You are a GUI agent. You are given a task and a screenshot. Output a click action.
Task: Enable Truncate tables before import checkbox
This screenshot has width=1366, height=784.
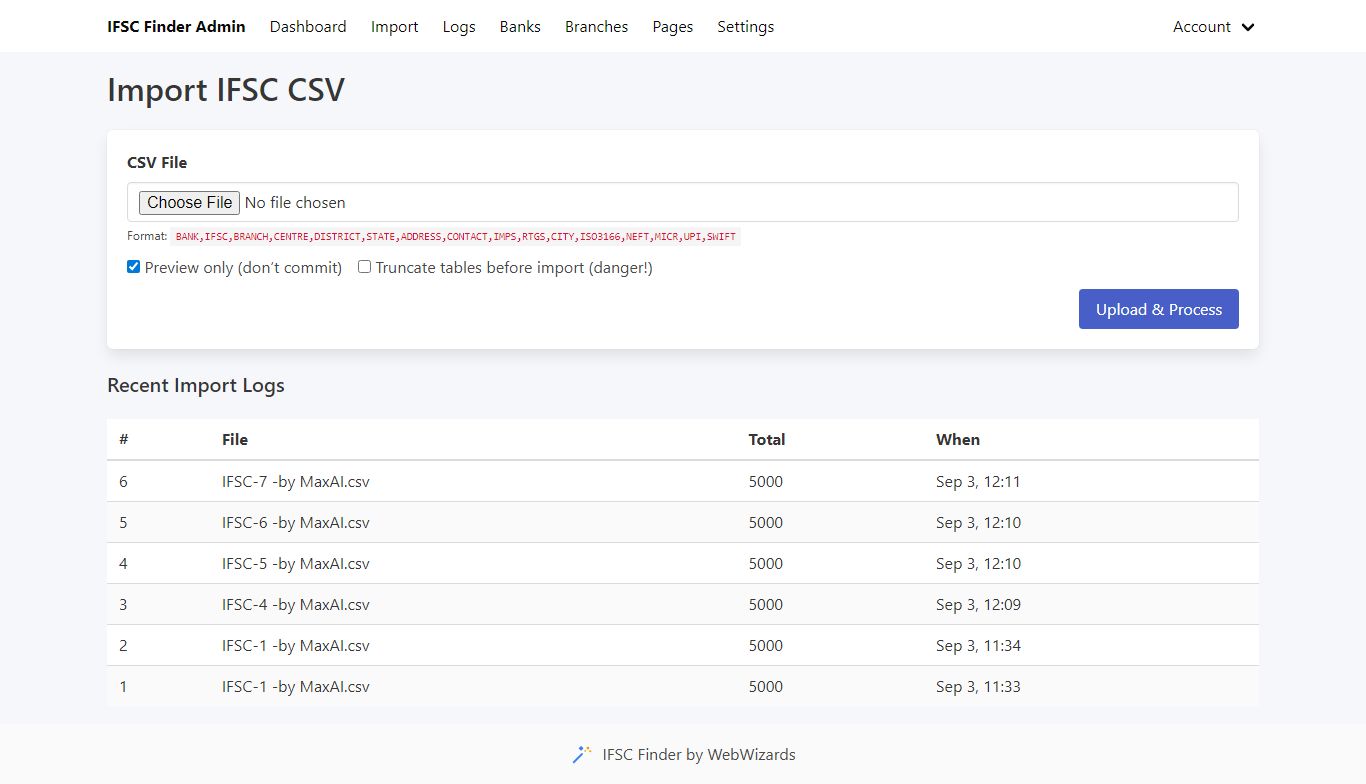point(365,267)
